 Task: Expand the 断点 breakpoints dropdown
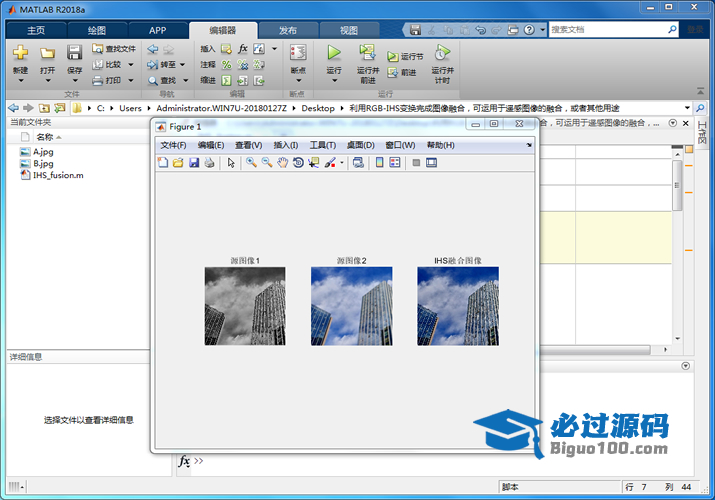[x=298, y=78]
